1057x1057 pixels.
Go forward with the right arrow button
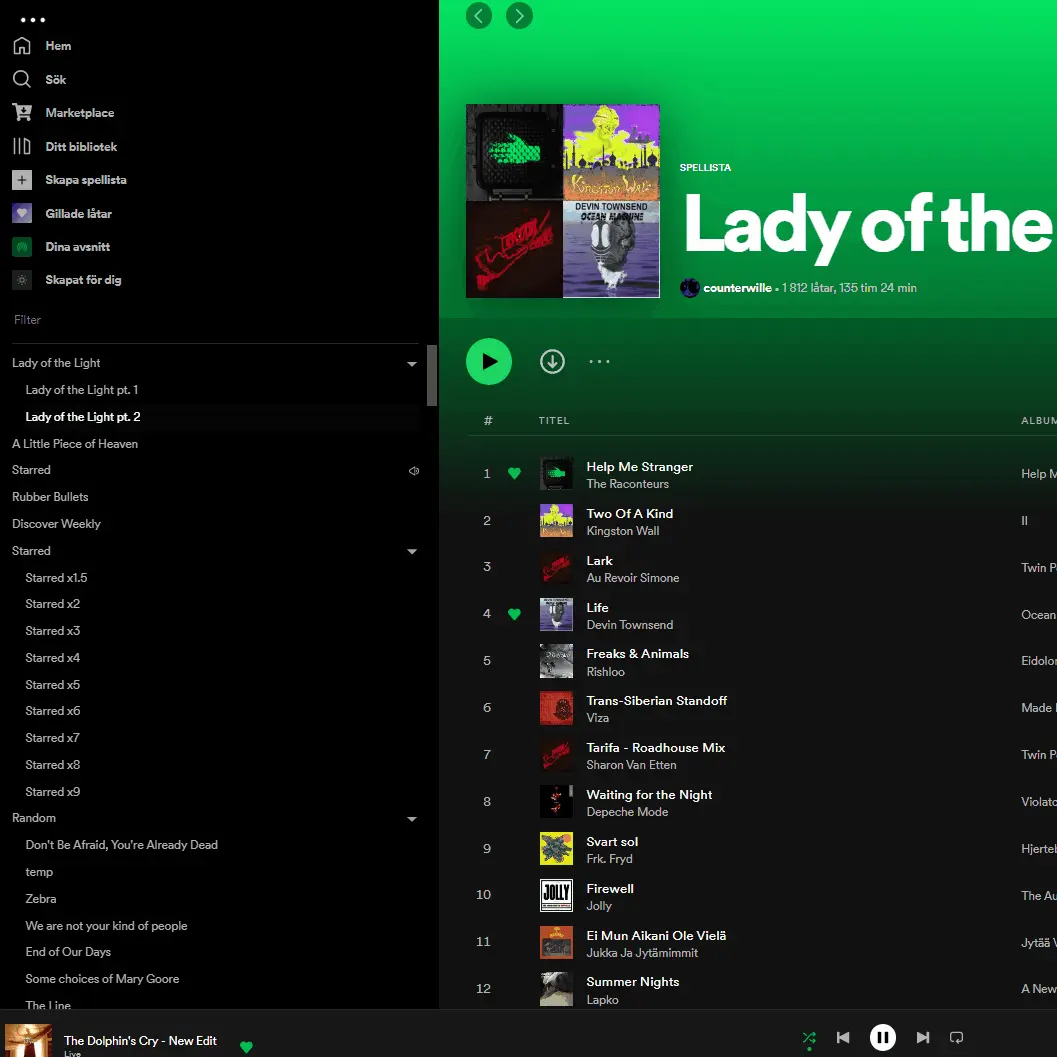[519, 16]
